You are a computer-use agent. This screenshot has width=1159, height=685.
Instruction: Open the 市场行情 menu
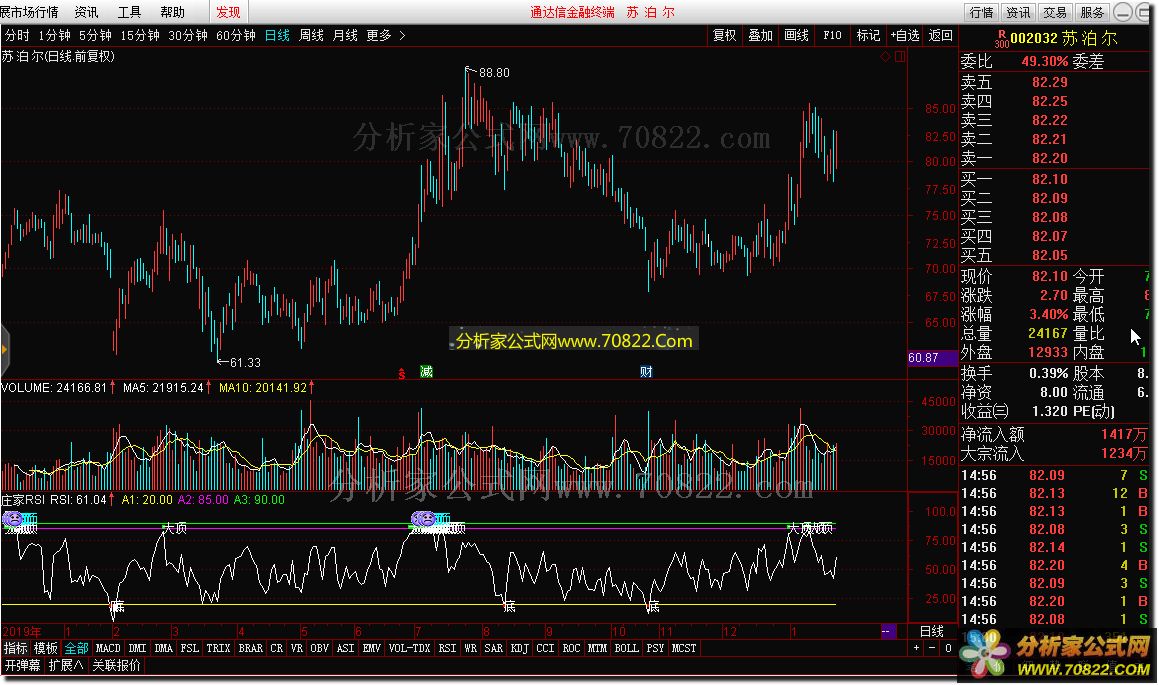30,12
